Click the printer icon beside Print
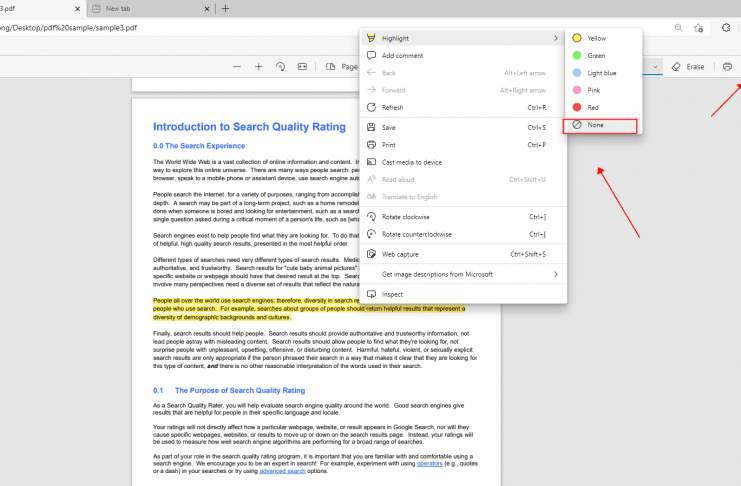 371,145
